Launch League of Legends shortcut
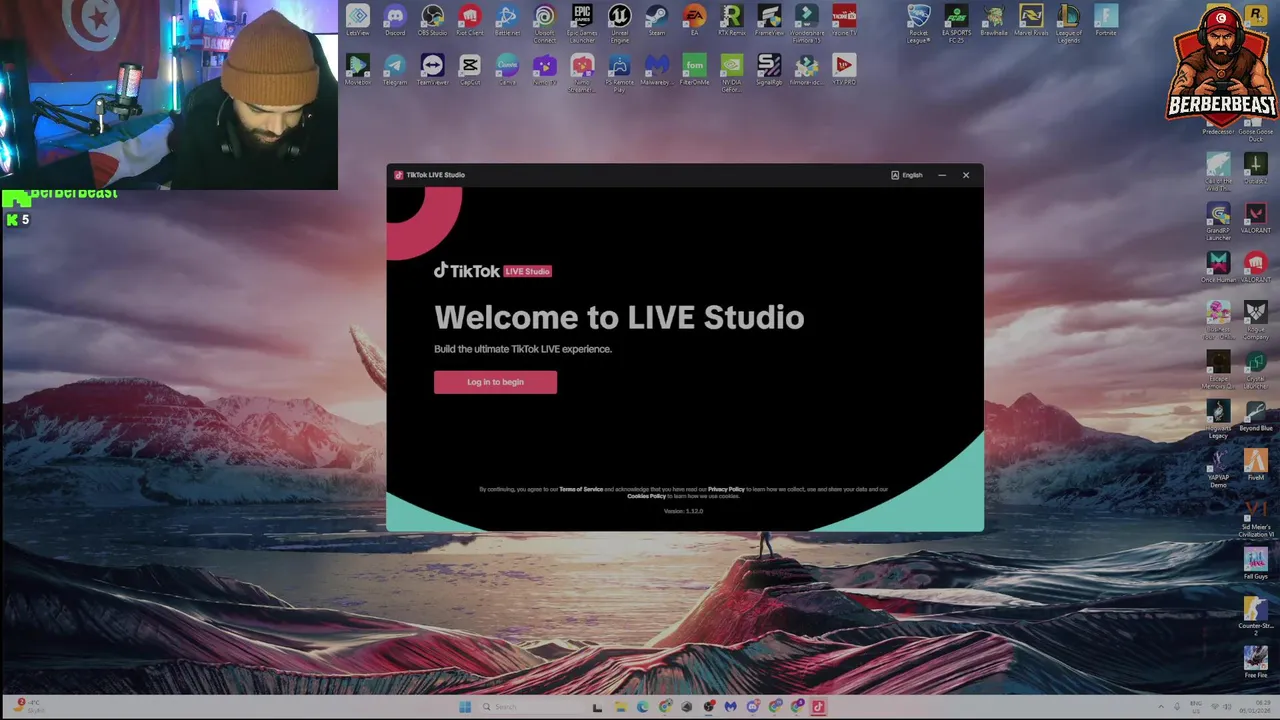 (1068, 23)
